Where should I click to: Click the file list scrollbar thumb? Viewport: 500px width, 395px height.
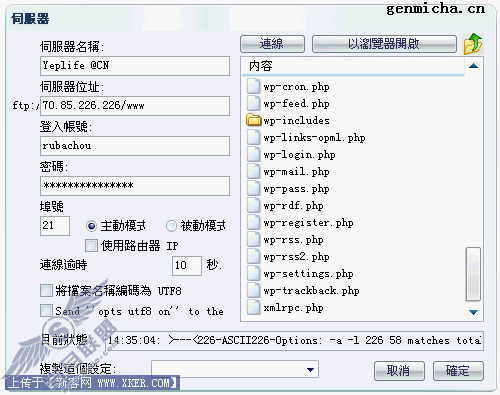click(473, 274)
